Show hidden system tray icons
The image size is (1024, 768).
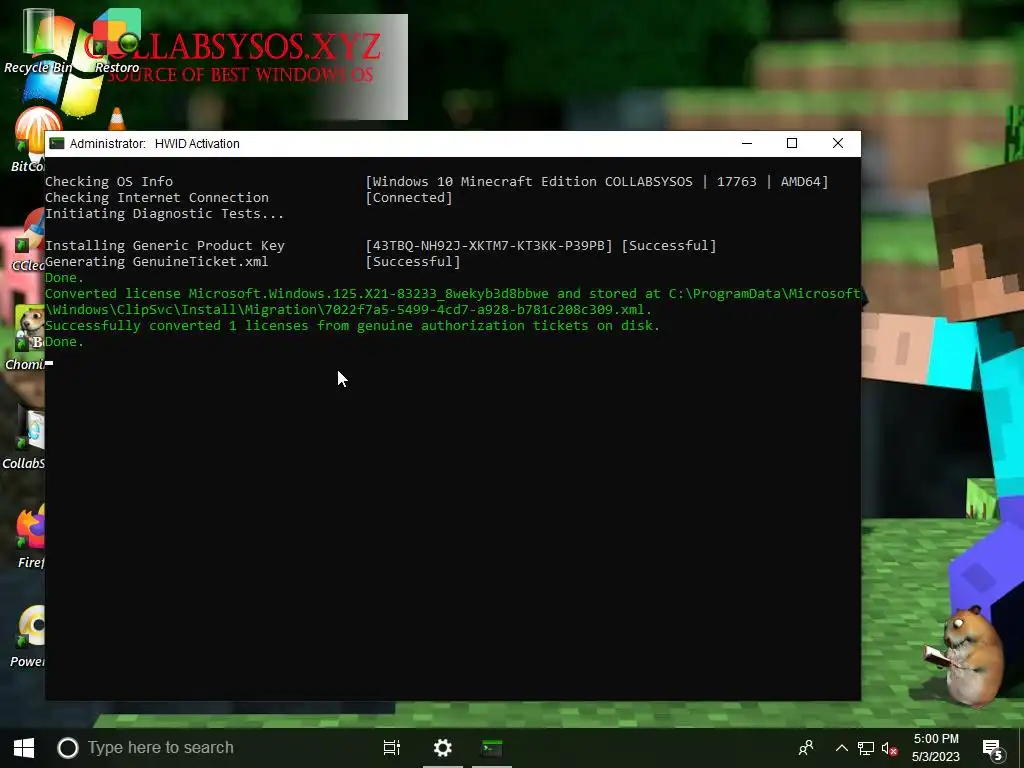pyautogui.click(x=841, y=748)
